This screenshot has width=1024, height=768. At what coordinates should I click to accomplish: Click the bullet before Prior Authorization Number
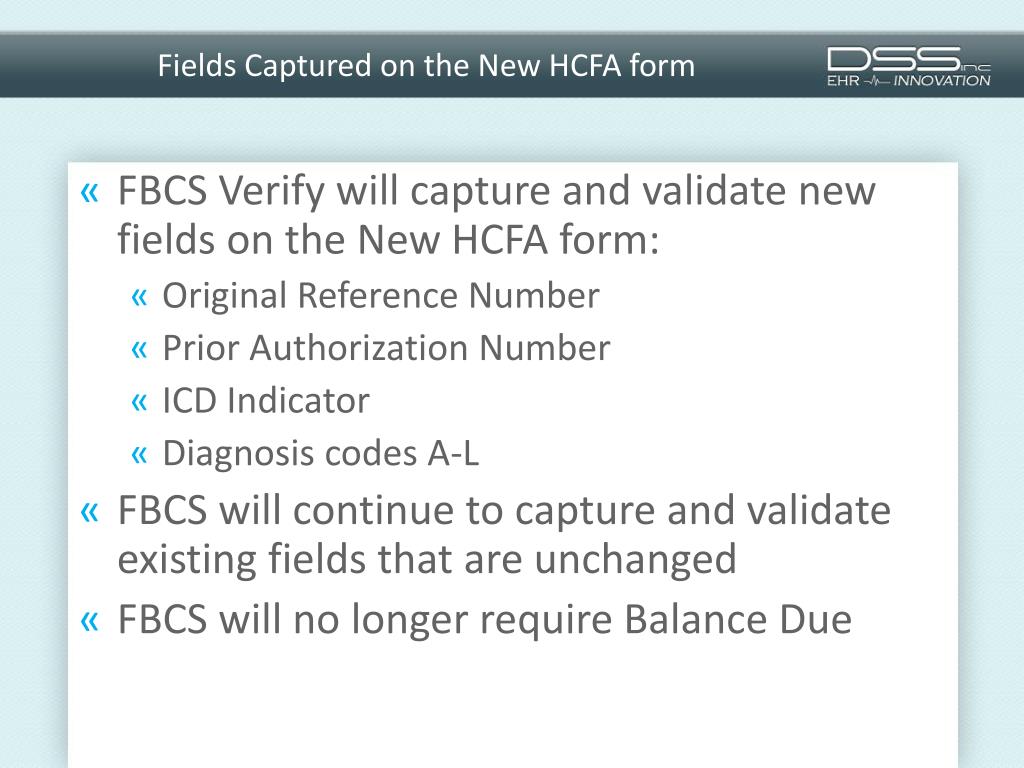pos(139,349)
